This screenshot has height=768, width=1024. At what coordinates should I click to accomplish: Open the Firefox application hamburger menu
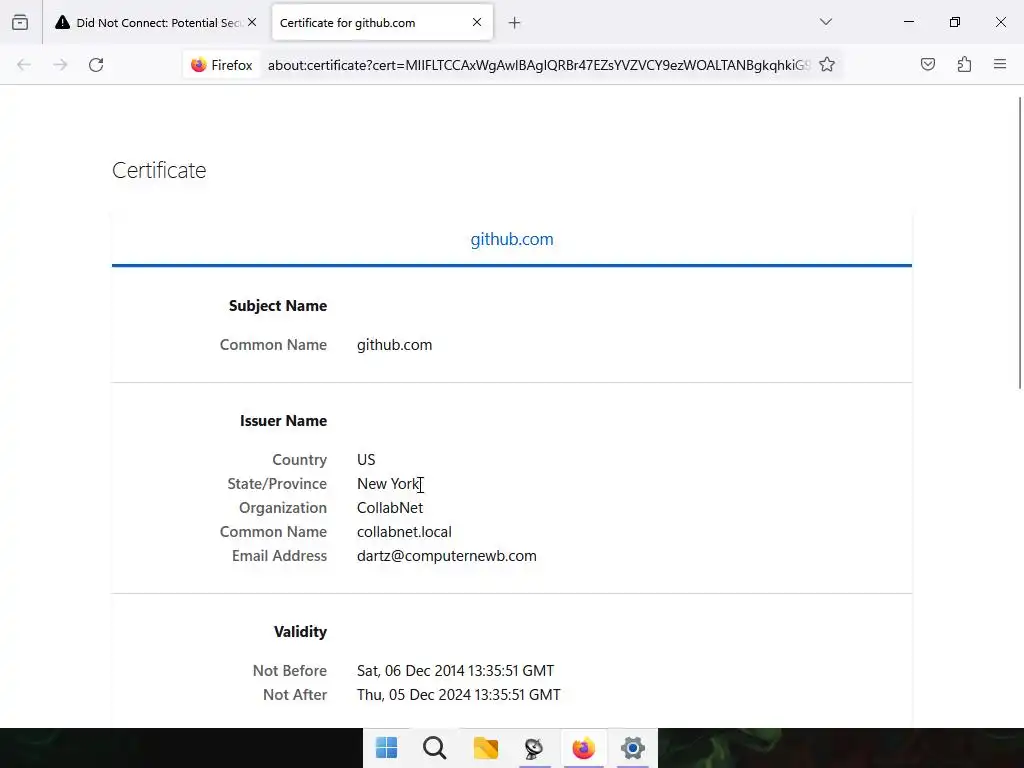[x=1000, y=64]
